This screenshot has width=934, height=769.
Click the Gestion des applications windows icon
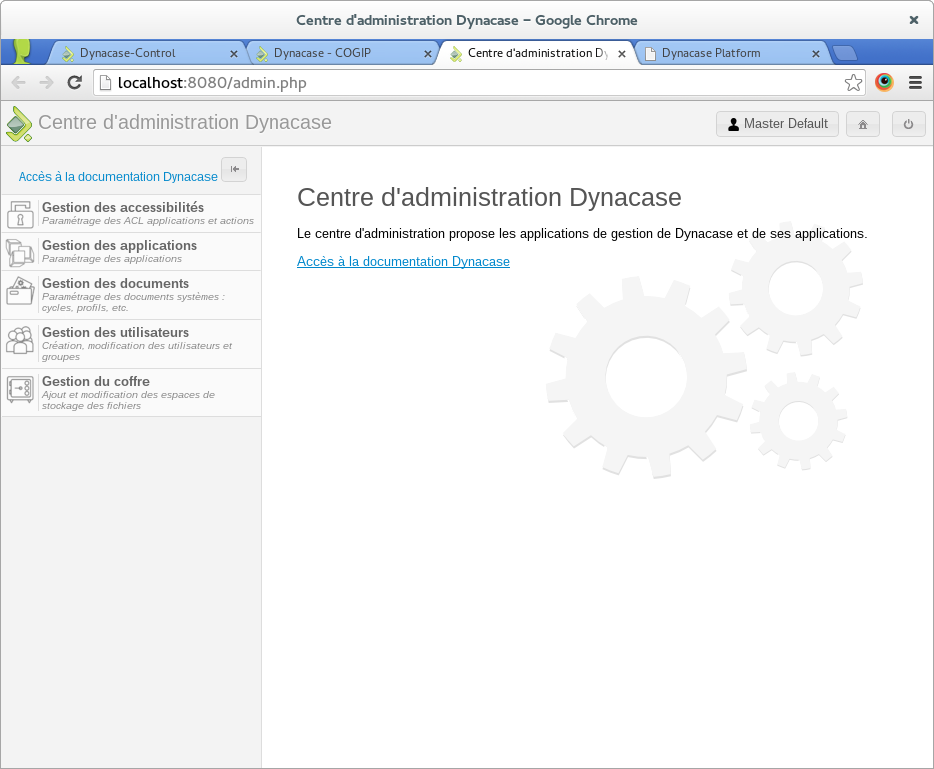click(x=20, y=252)
